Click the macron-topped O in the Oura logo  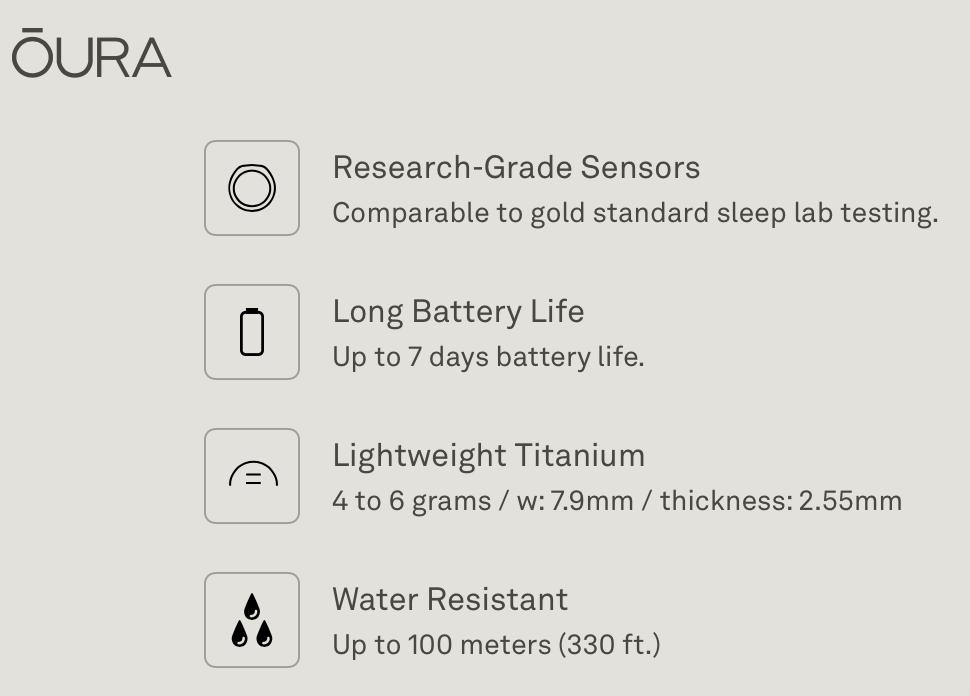click(31, 54)
